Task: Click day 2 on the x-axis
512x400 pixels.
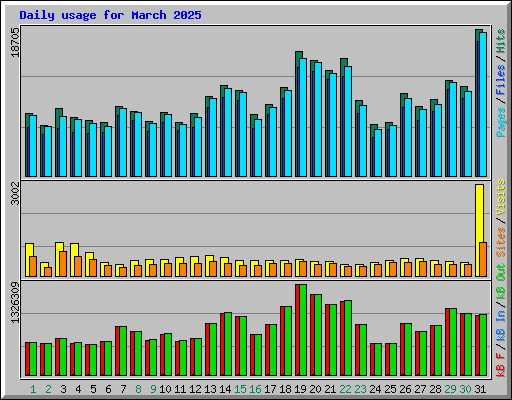Action: (48, 389)
